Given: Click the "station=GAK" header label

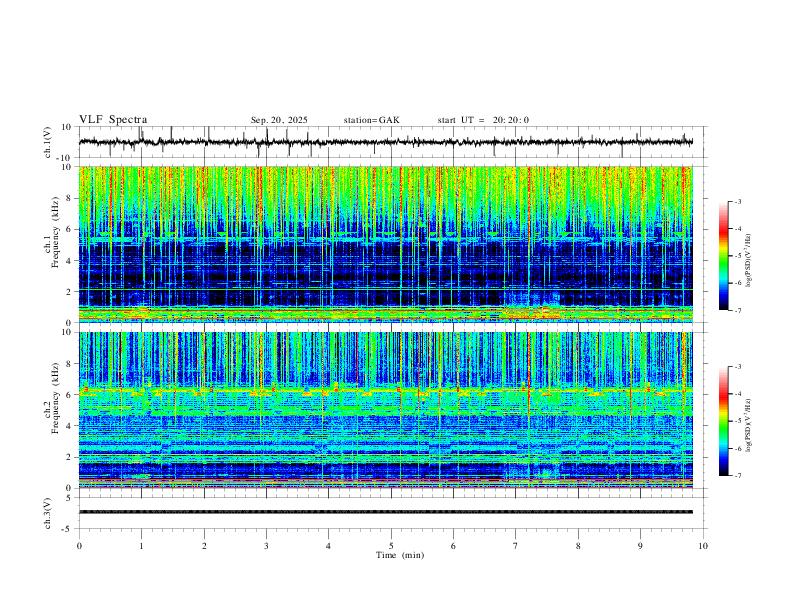Looking at the screenshot, I should pos(371,120).
